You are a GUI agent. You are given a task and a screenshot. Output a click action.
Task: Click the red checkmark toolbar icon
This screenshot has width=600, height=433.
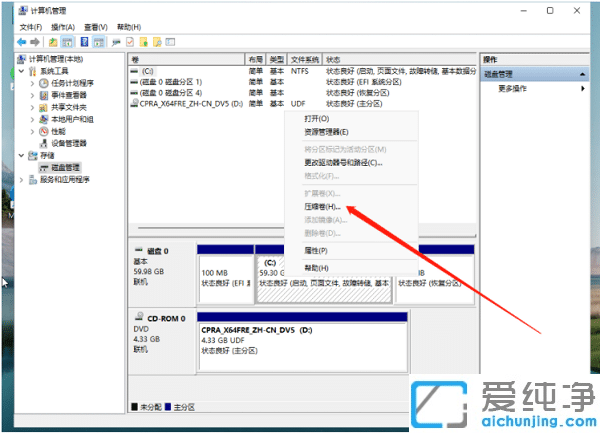[129, 42]
